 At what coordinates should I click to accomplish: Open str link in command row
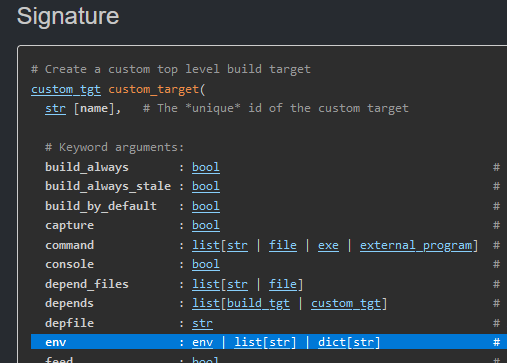point(237,245)
